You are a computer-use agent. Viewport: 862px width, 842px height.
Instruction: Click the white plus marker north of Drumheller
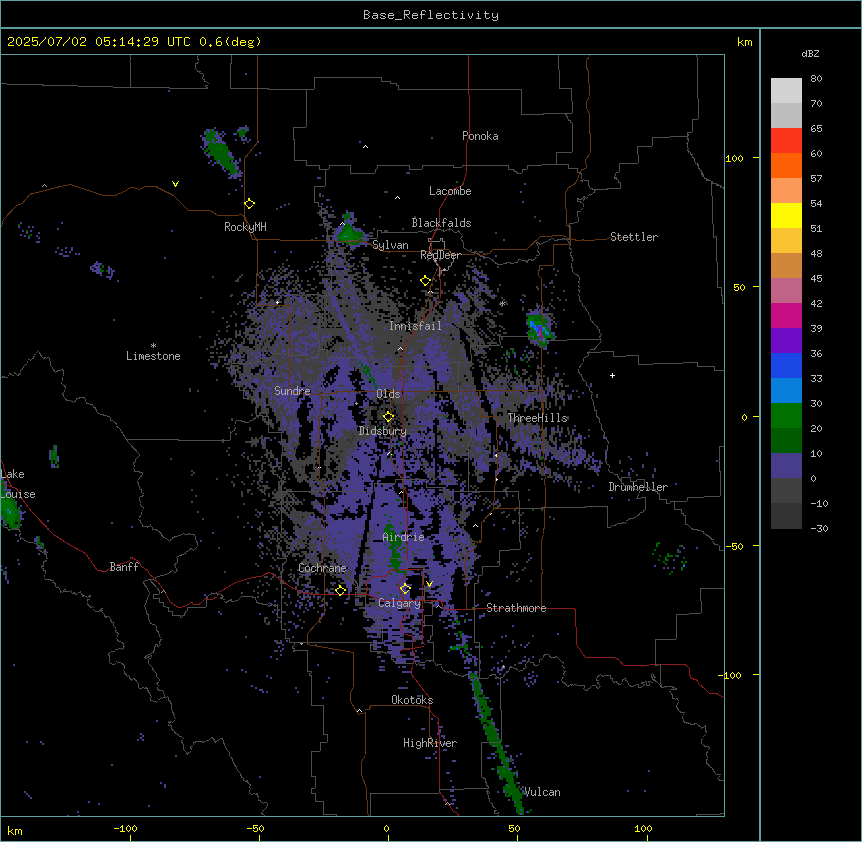pos(612,375)
